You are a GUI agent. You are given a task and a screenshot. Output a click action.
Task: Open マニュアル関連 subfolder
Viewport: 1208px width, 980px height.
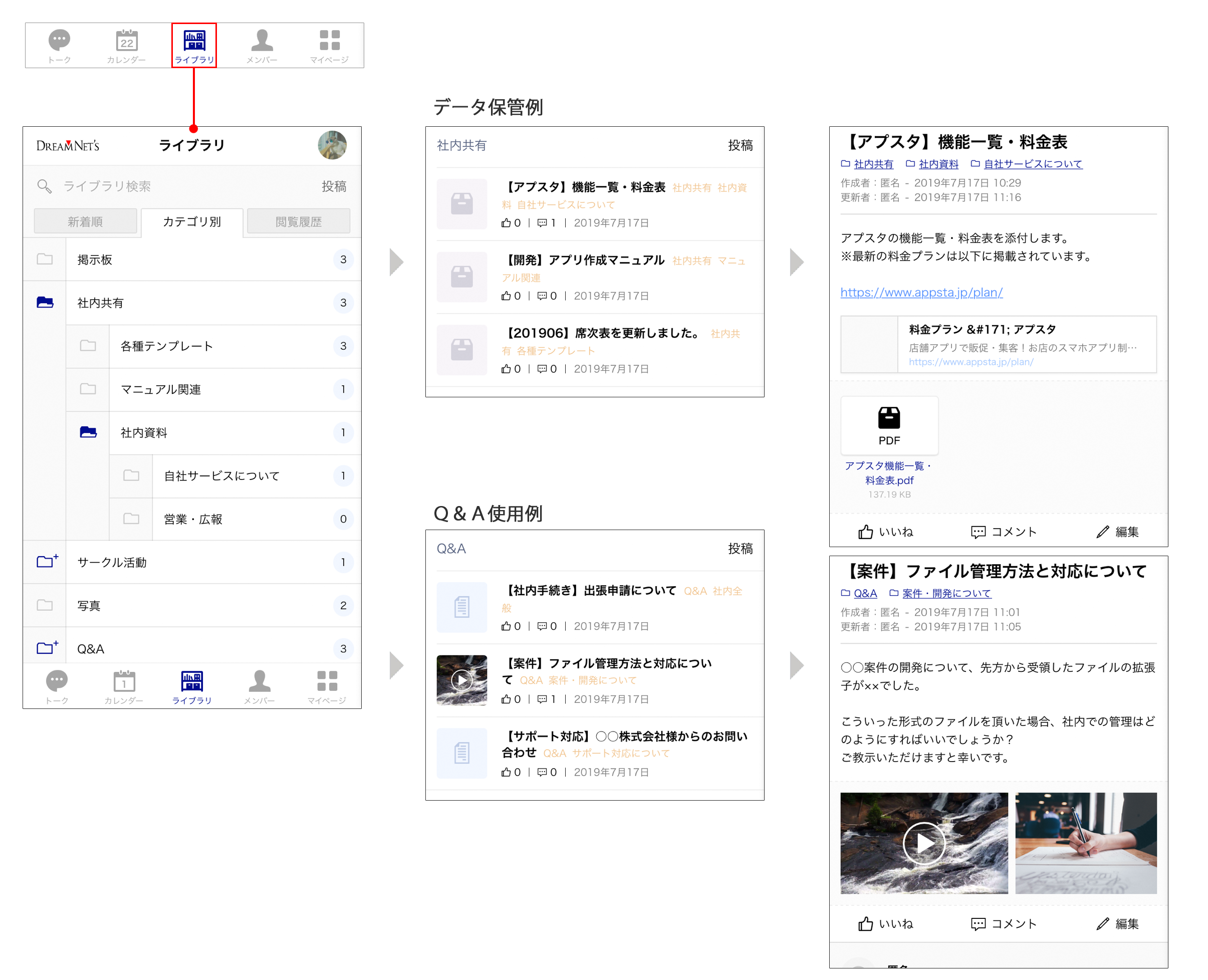[x=213, y=389]
